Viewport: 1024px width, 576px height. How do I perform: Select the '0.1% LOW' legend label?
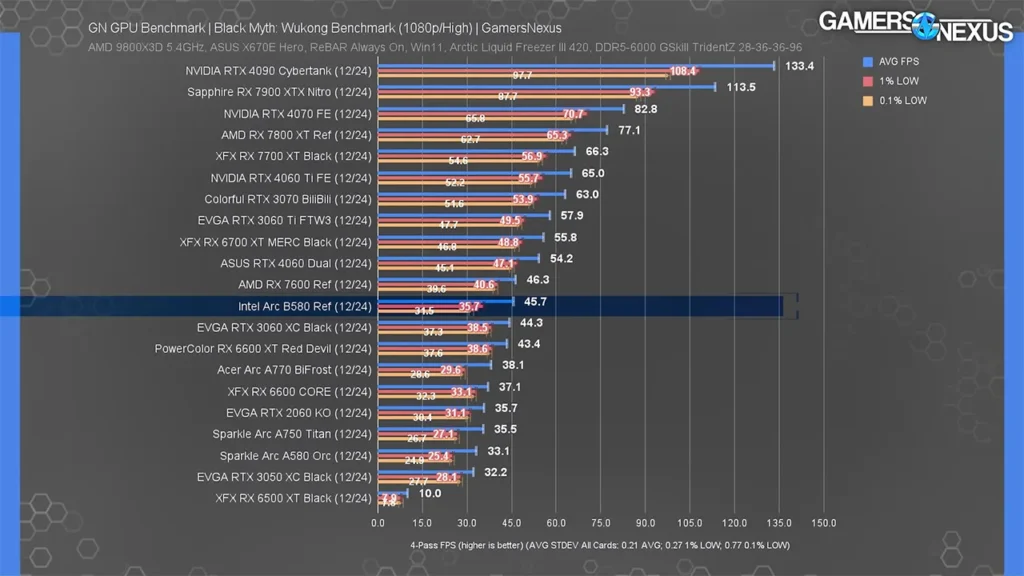(x=903, y=101)
